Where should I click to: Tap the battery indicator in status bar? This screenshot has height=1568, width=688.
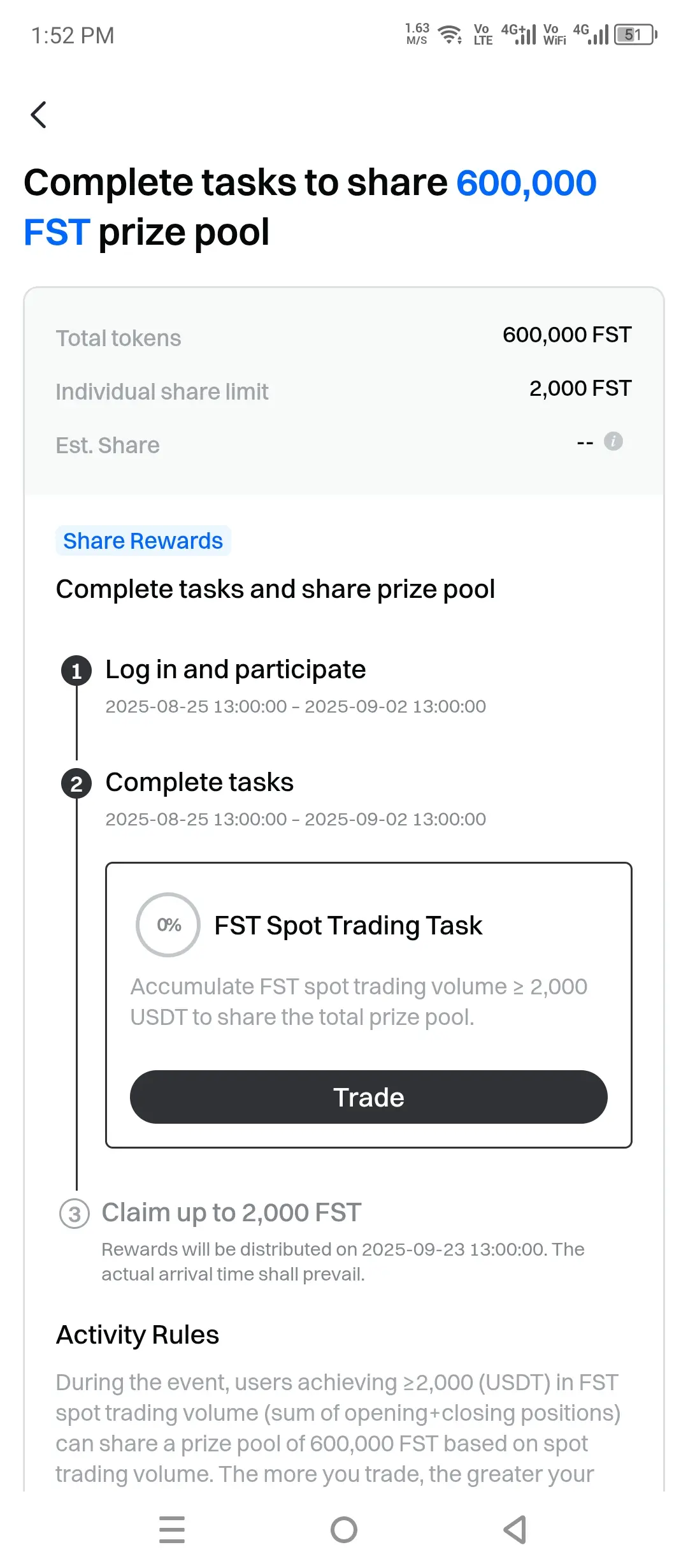pos(635,34)
